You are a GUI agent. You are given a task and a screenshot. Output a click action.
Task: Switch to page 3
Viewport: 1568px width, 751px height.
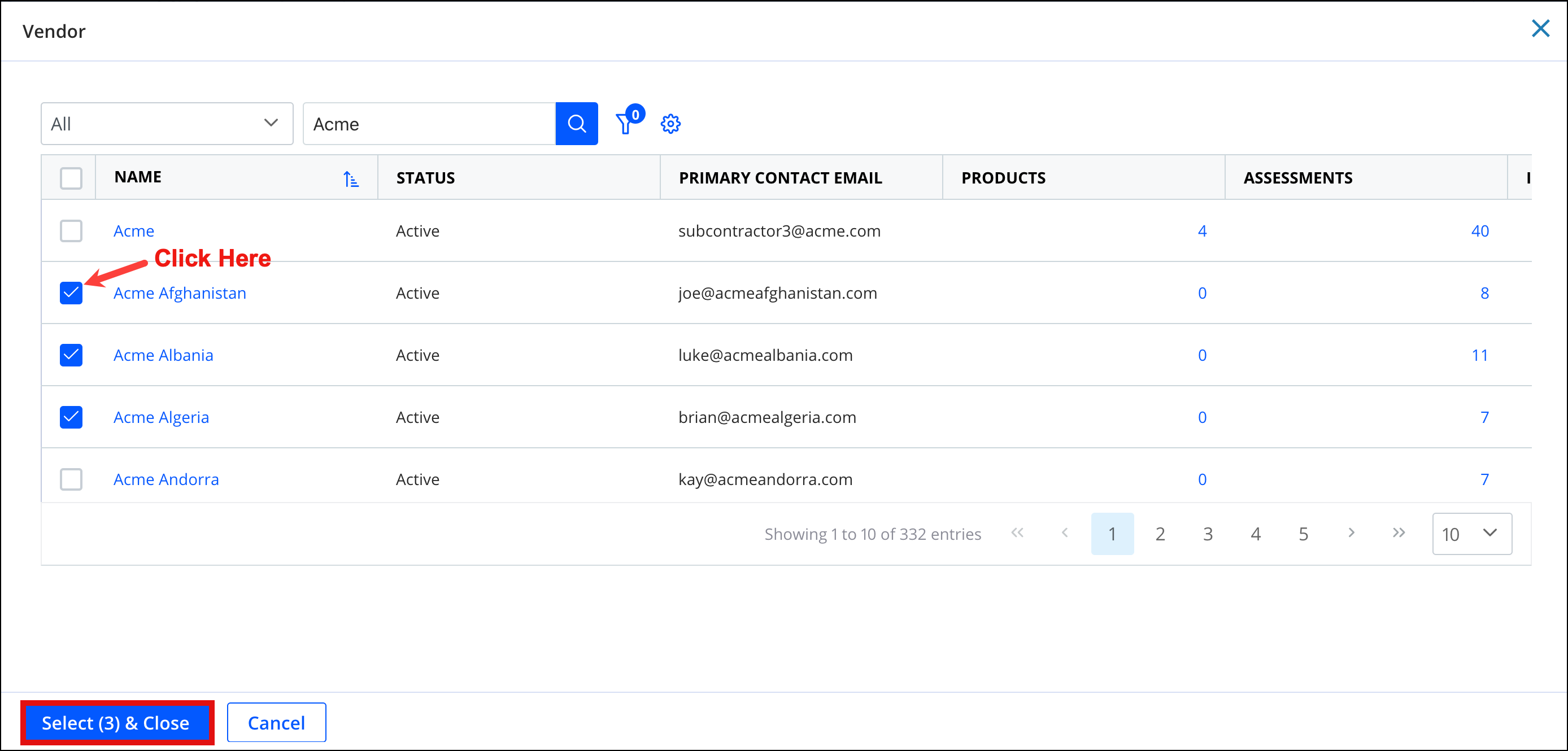[x=1208, y=534]
